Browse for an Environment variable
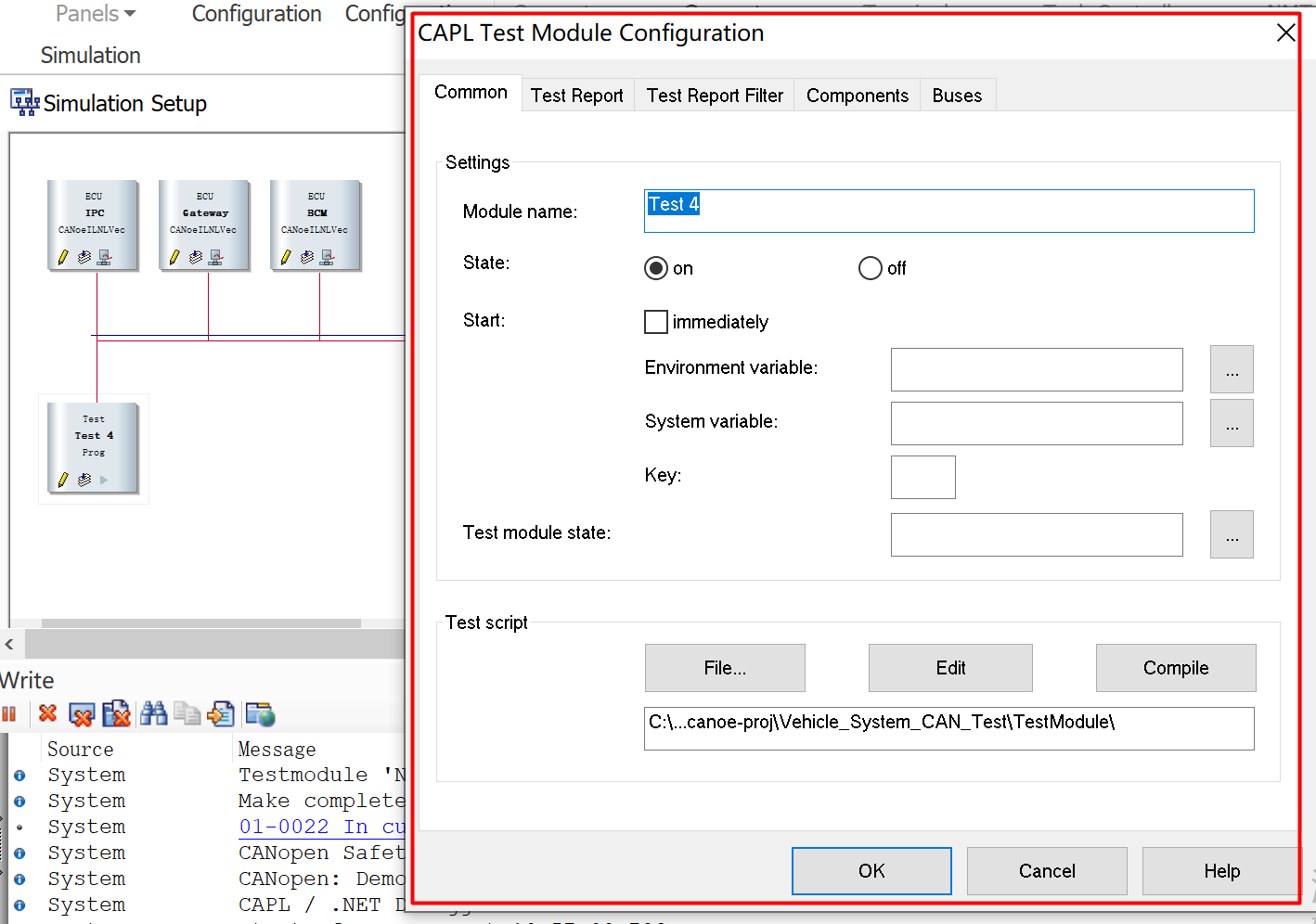 tap(1232, 369)
